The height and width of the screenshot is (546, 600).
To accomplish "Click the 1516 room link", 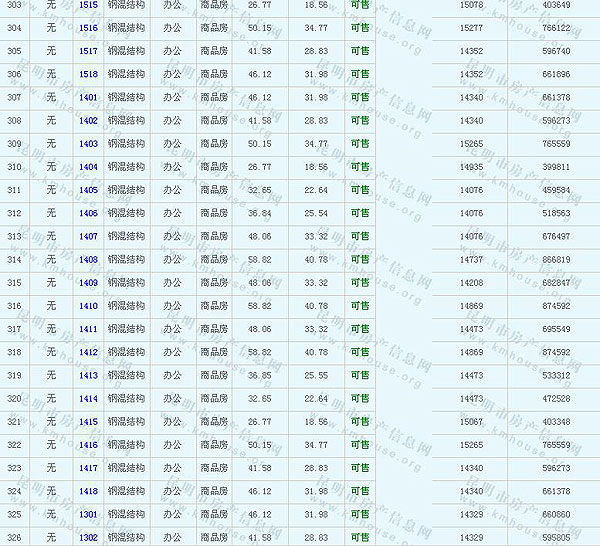I will click(x=88, y=28).
